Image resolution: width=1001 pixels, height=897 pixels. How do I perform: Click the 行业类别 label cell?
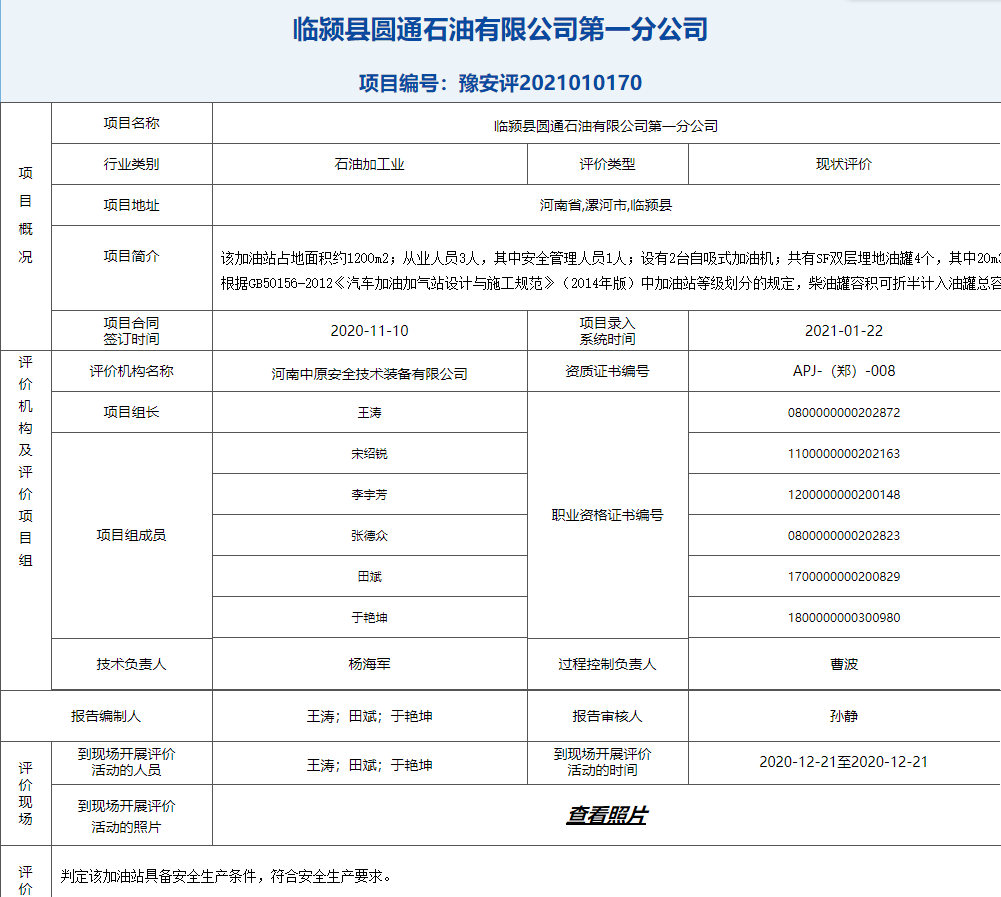(132, 164)
